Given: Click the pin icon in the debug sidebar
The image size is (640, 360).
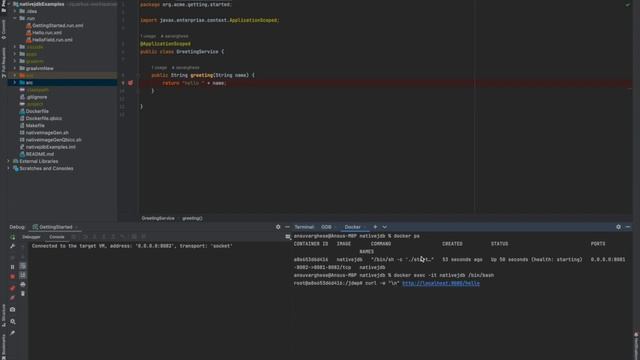Looking at the screenshot, I should 13,333.
